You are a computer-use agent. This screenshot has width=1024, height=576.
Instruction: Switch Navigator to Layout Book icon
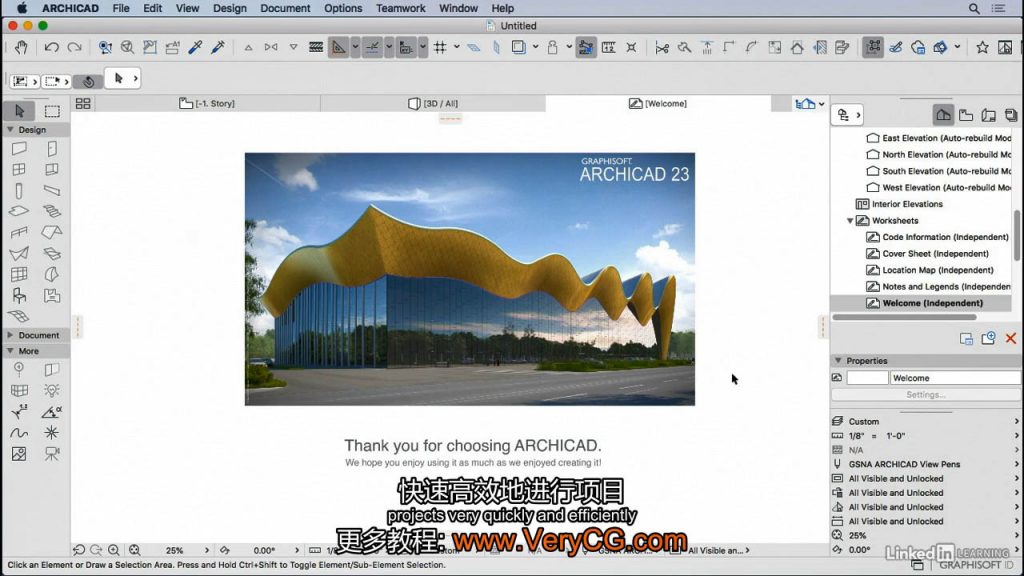click(989, 115)
